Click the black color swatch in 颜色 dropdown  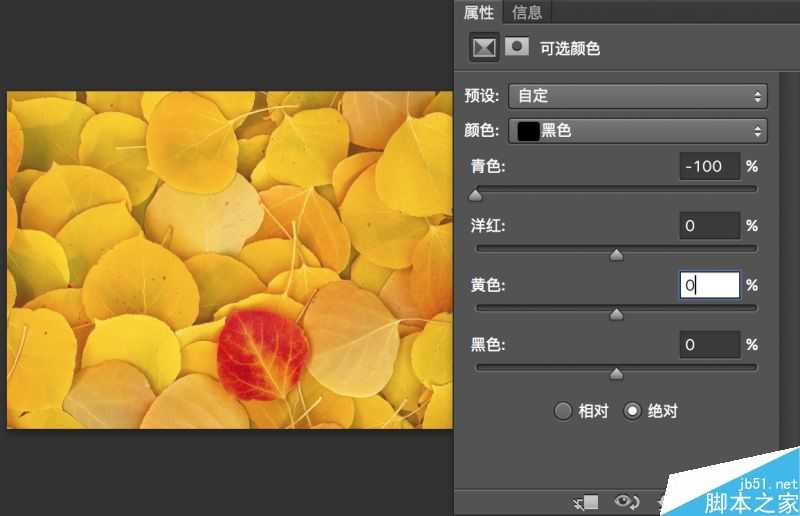[528, 131]
